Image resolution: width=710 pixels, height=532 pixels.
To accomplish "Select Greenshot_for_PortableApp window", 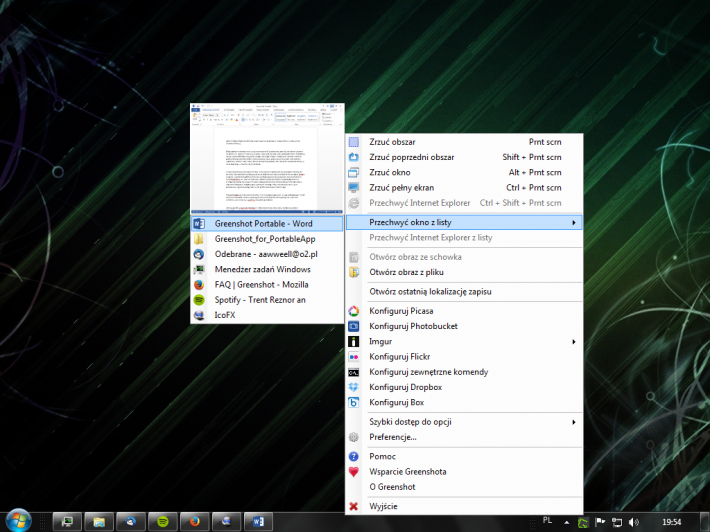I will coord(267,239).
